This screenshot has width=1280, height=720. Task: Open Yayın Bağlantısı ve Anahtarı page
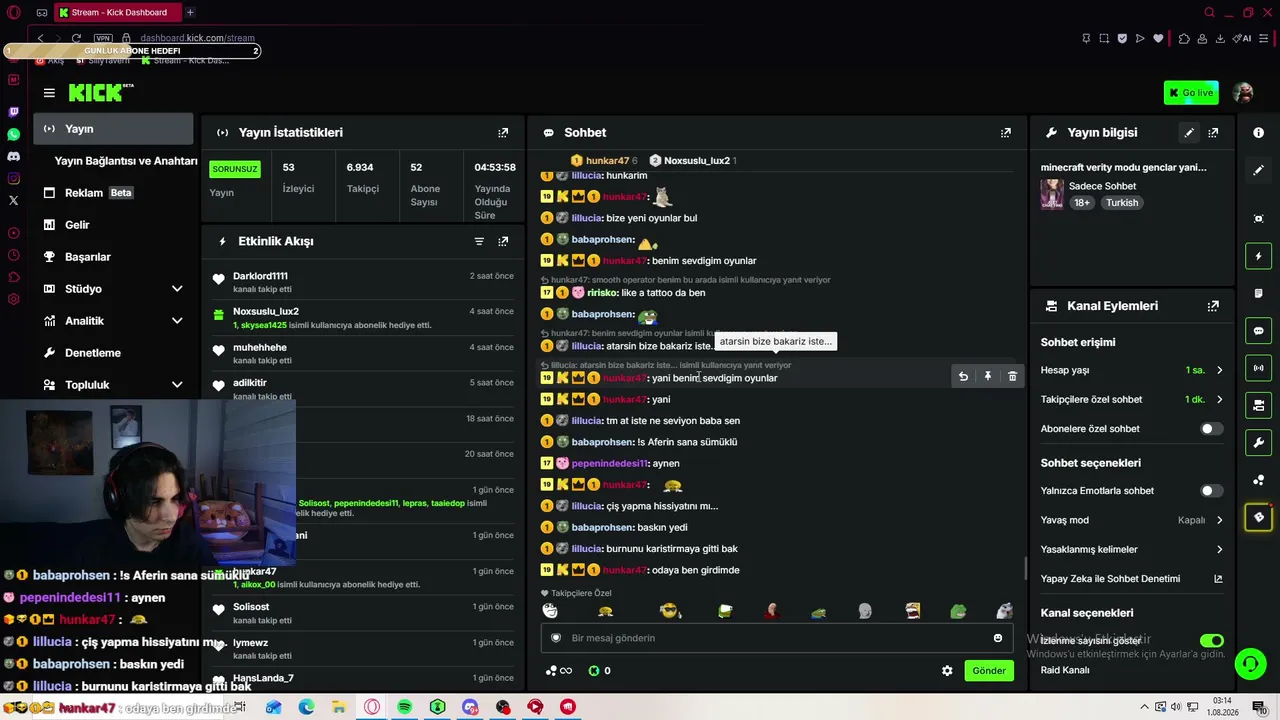click(126, 161)
